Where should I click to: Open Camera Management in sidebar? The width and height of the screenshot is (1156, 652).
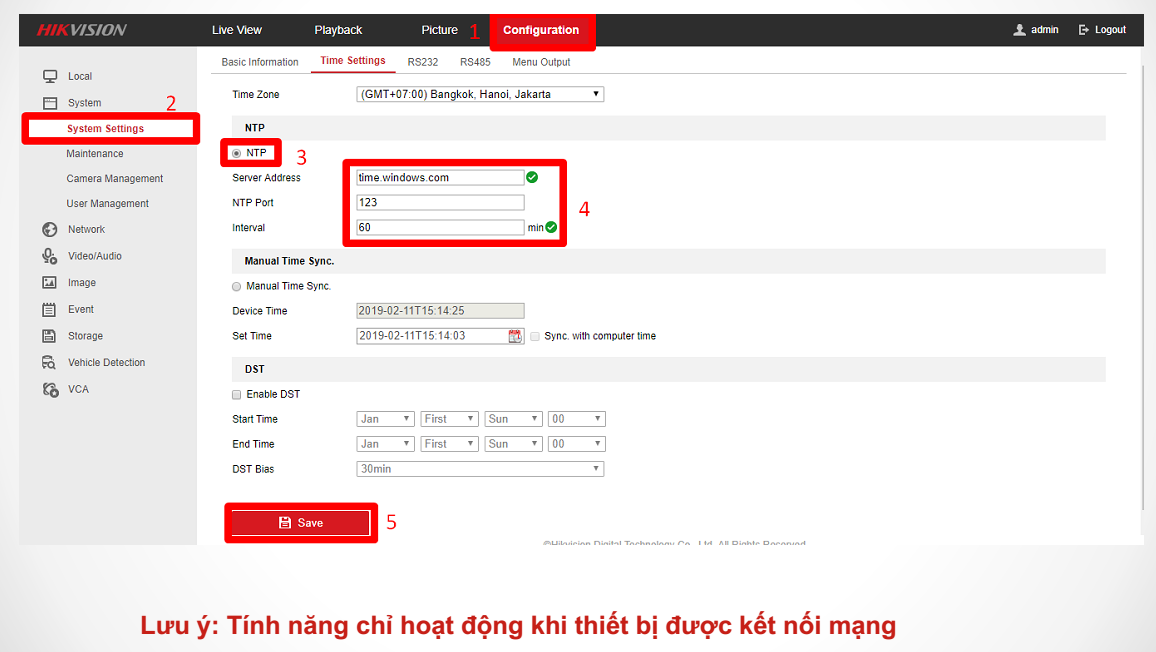point(115,178)
